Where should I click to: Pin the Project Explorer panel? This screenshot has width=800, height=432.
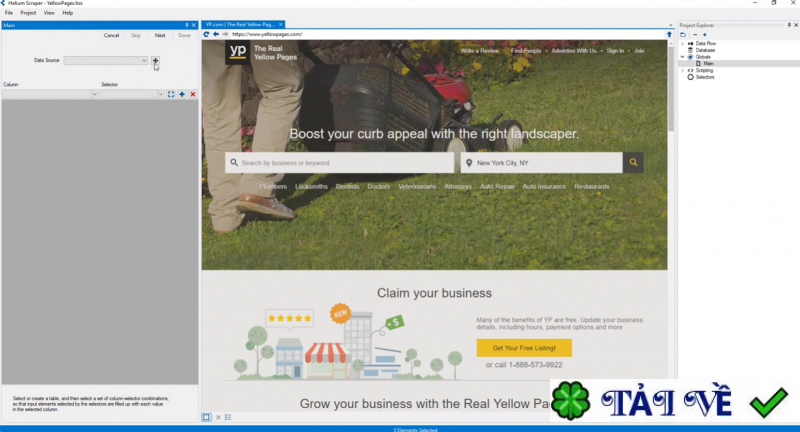(x=789, y=25)
